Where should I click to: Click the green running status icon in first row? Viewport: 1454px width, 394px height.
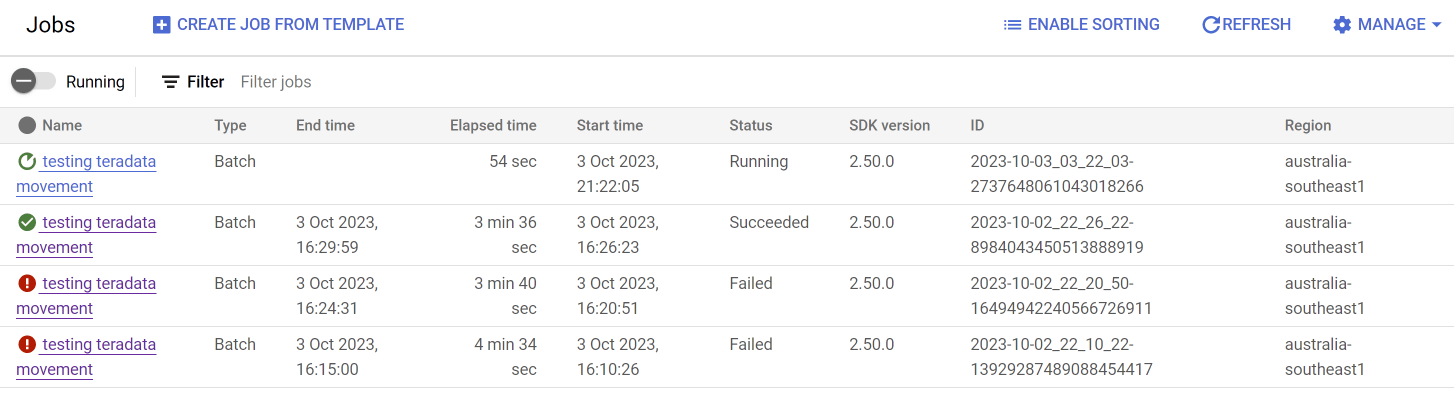point(27,161)
